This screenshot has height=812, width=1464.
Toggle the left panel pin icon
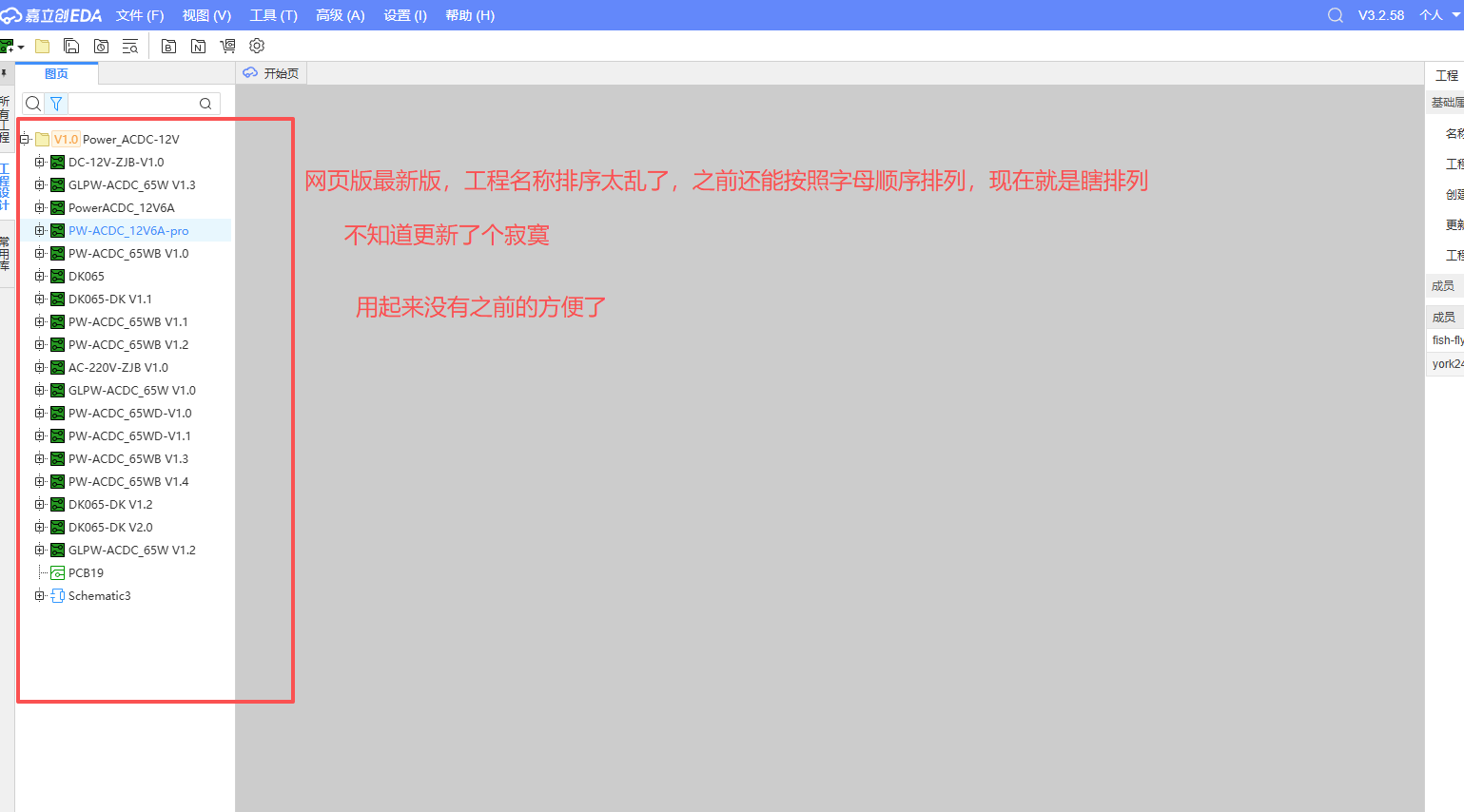pos(5,73)
